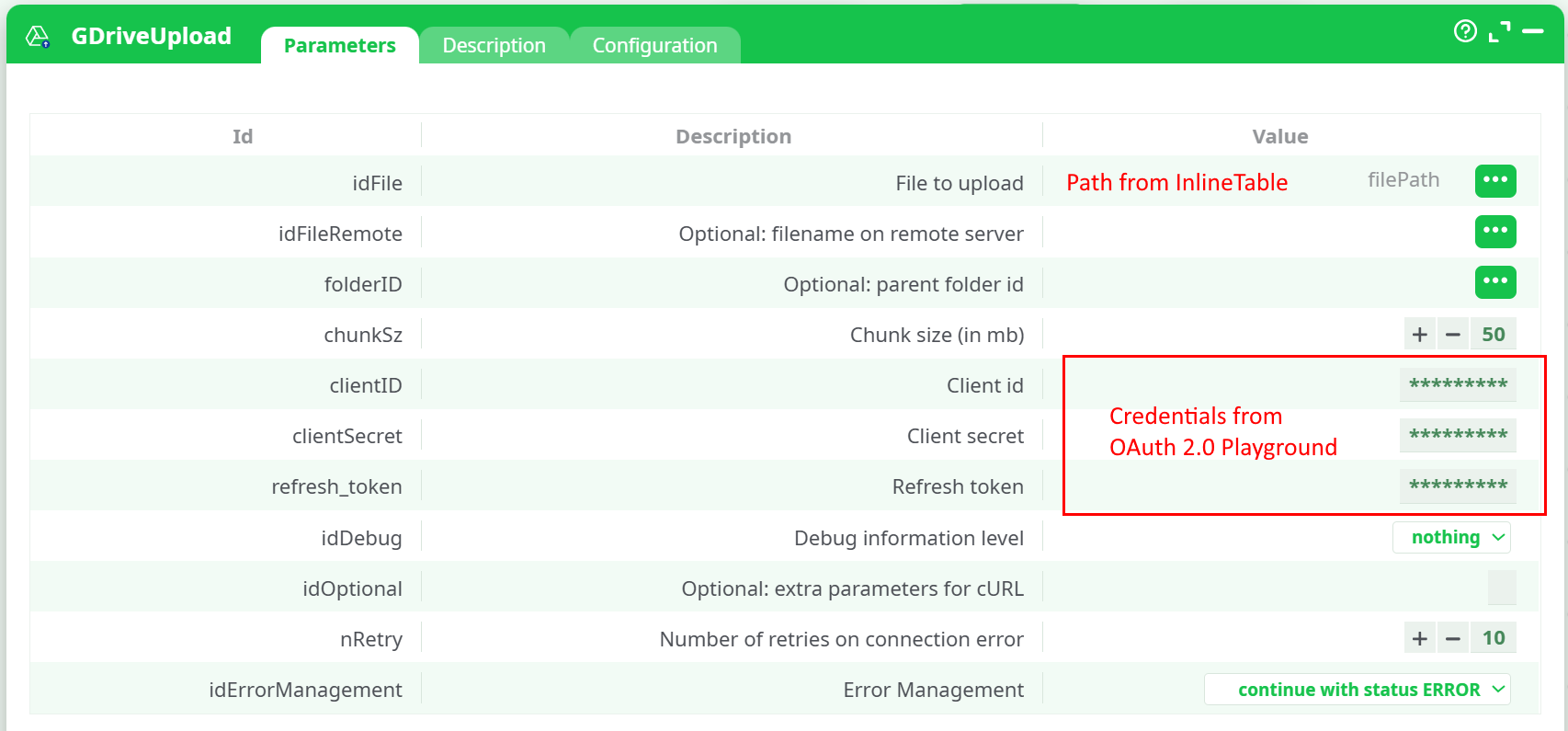The image size is (1568, 731).
Task: Switch to the Parameters tab
Action: click(x=340, y=45)
